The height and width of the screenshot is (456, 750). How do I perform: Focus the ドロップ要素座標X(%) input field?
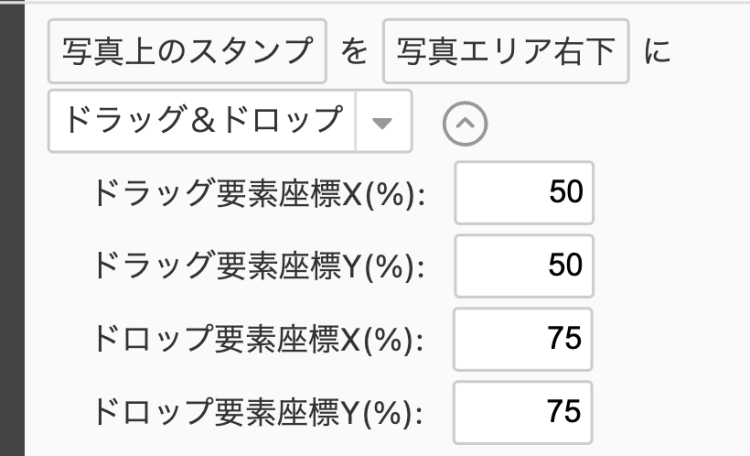point(524,338)
